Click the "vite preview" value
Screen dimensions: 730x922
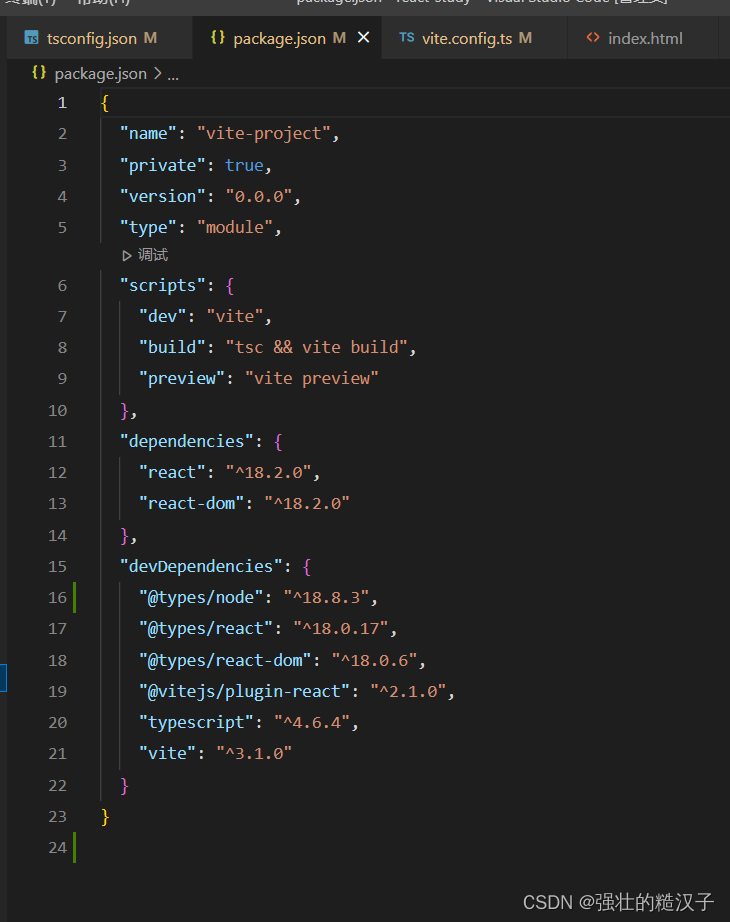click(x=312, y=379)
